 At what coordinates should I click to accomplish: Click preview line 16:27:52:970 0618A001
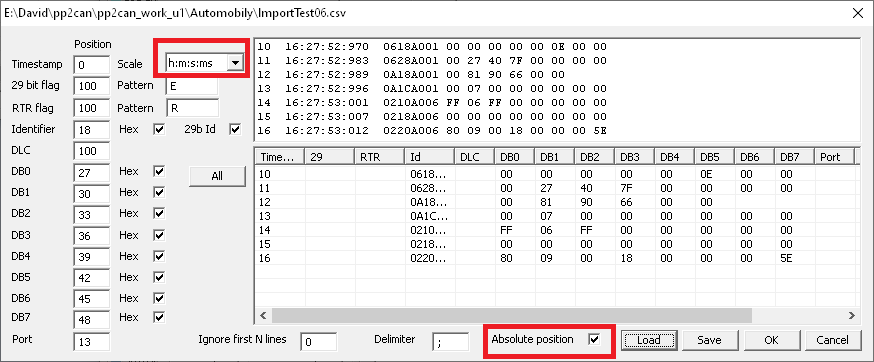click(x=433, y=46)
